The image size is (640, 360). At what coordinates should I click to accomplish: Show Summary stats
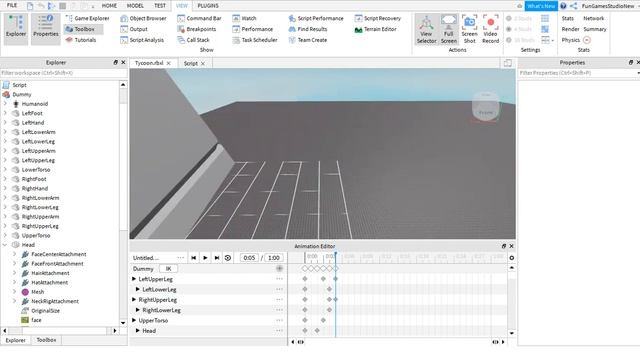[595, 29]
